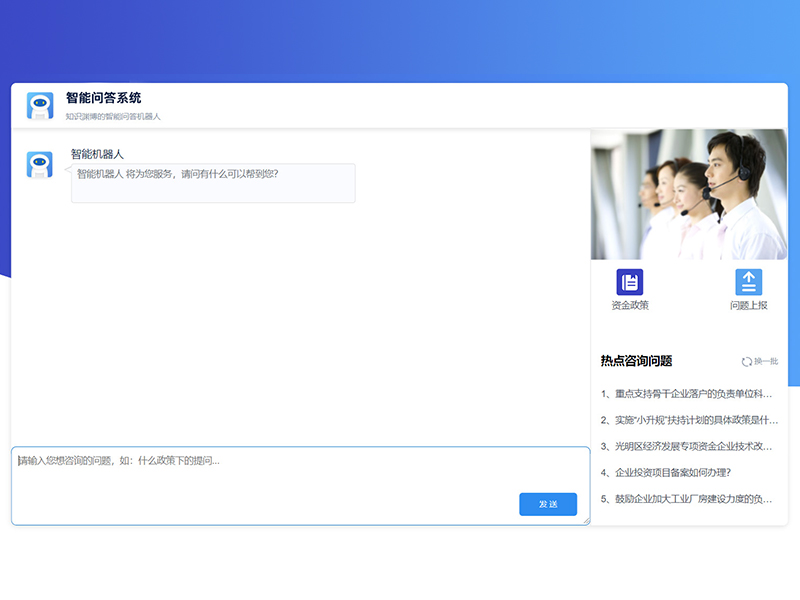
Task: Click the robot avatar beside the chat message
Action: click(x=39, y=165)
